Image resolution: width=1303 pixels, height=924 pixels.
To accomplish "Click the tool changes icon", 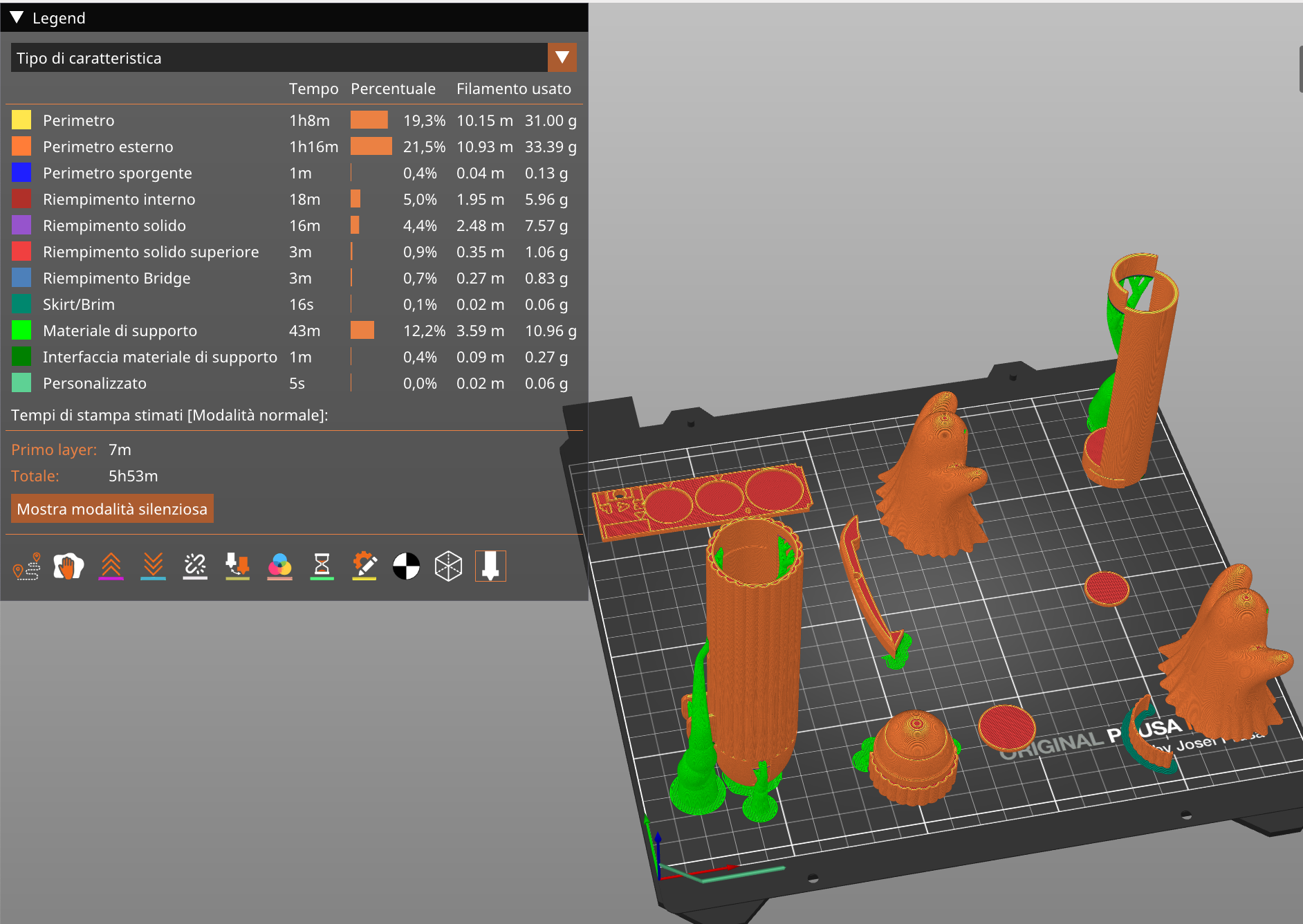I will pos(237,566).
